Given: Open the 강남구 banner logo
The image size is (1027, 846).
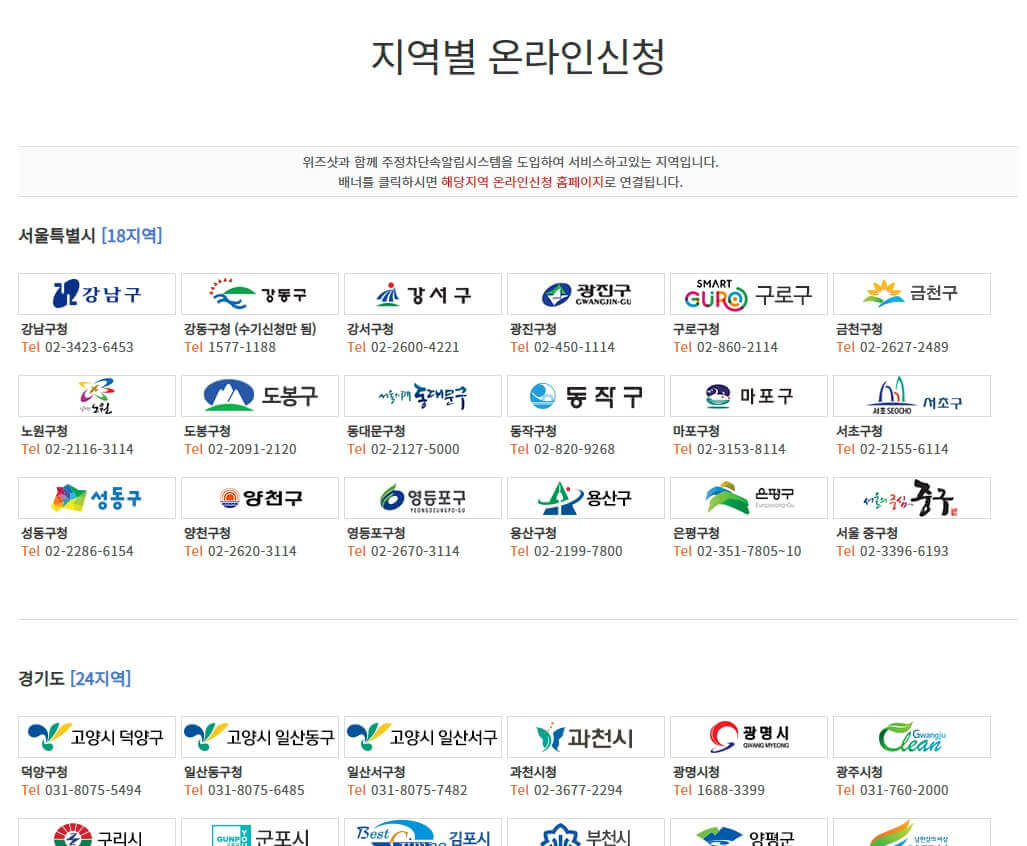Looking at the screenshot, I should coord(96,293).
